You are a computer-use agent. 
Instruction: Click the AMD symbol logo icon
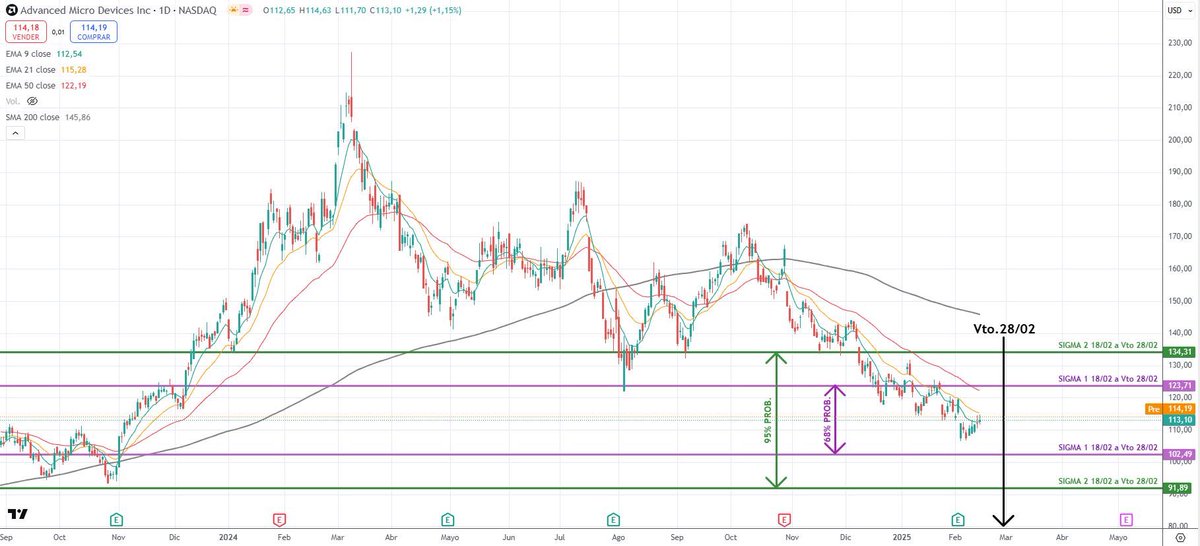[11, 9]
